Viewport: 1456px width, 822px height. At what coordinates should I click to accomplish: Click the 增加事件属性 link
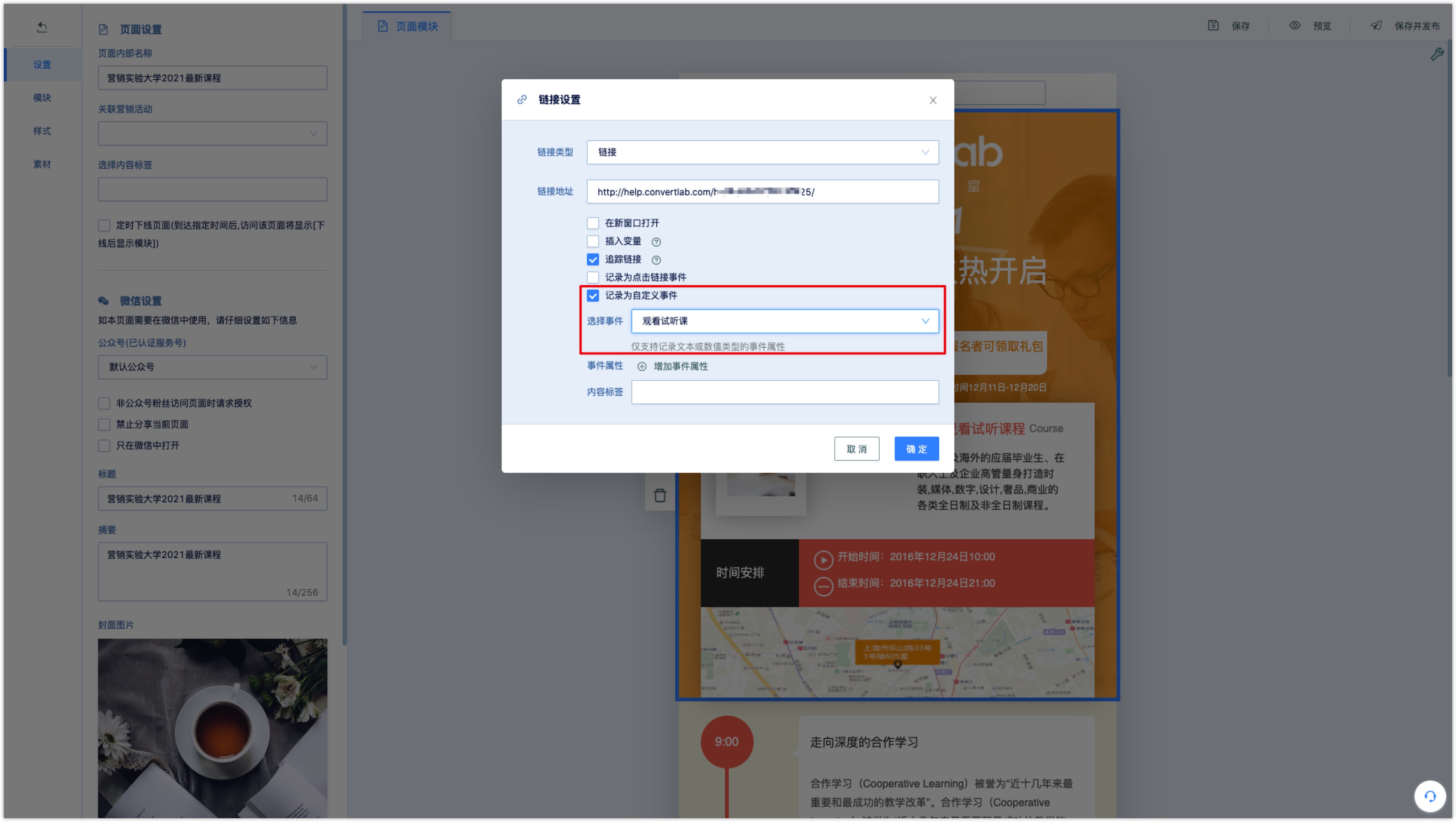pos(680,367)
